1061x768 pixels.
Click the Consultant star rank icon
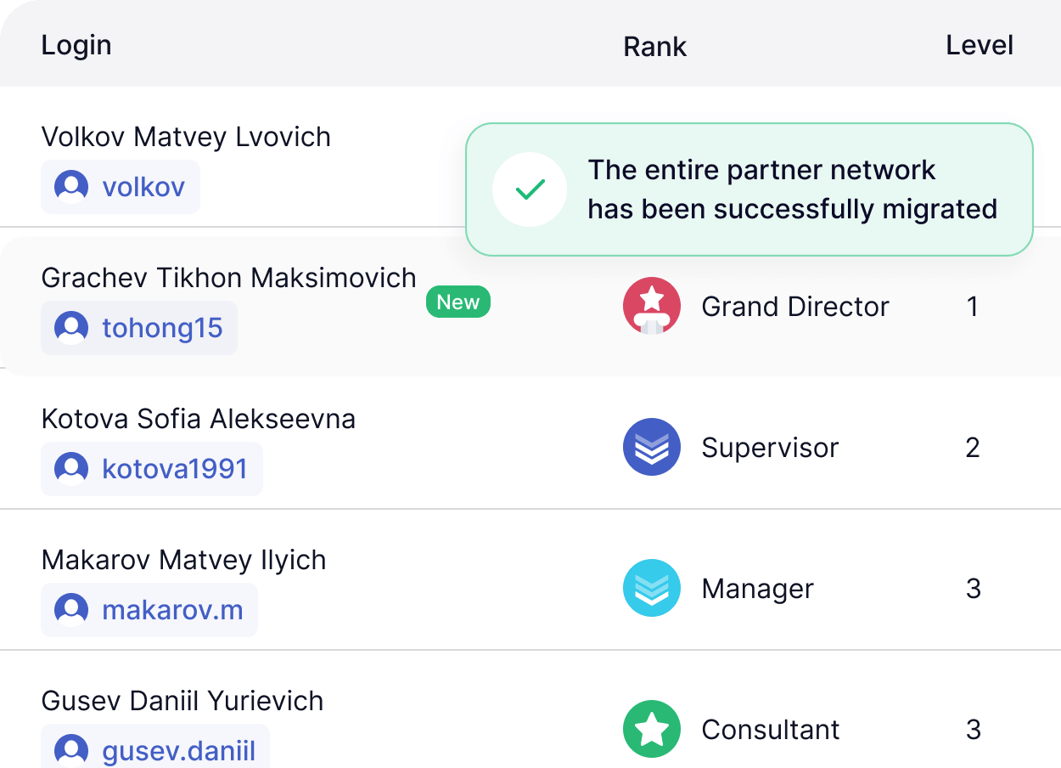pos(652,729)
